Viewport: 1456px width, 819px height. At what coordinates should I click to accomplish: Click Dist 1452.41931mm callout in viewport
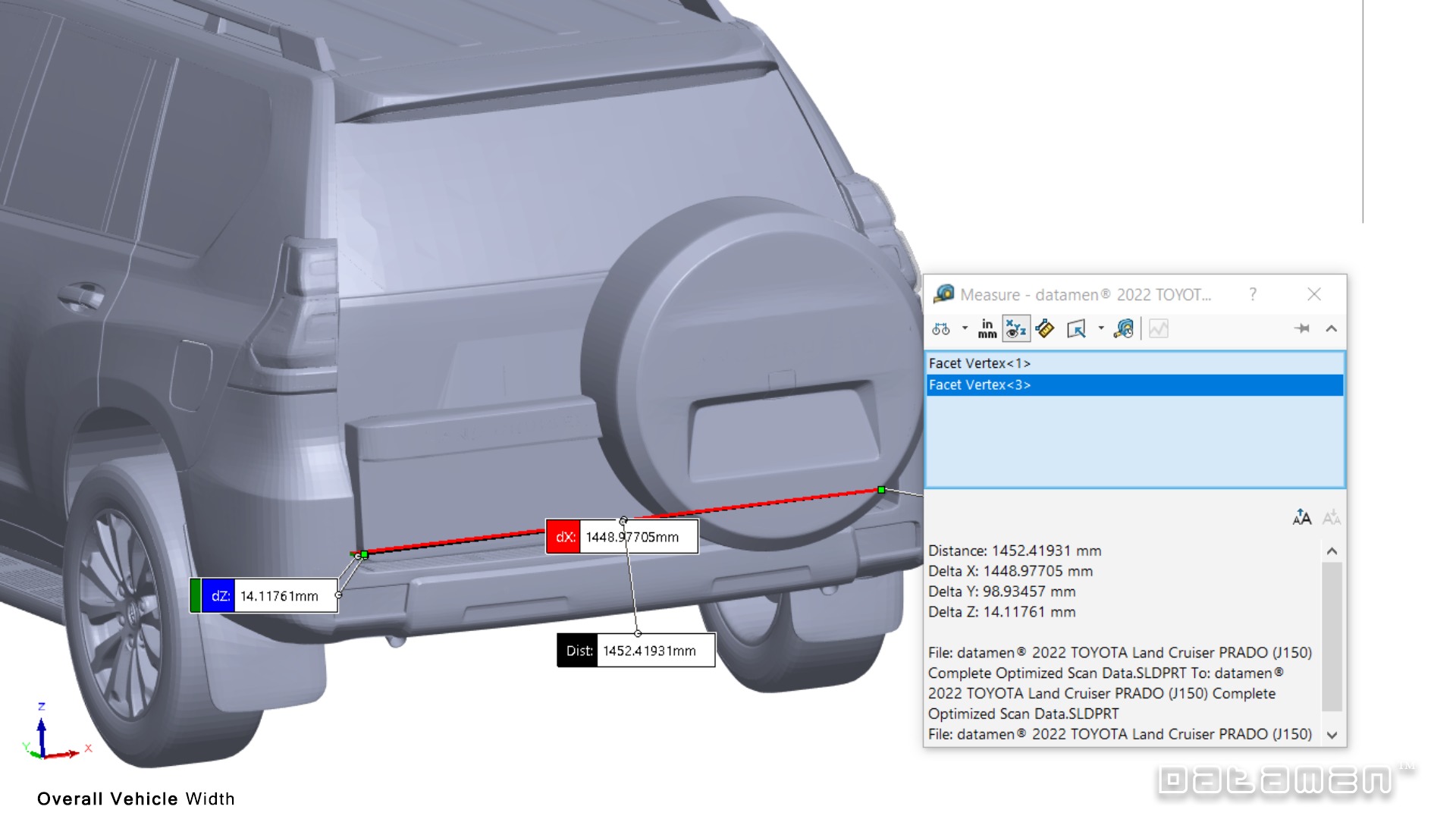click(636, 651)
